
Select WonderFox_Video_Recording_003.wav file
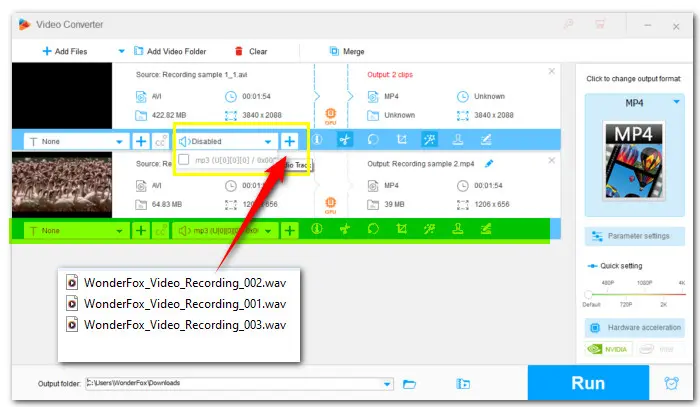coord(176,325)
